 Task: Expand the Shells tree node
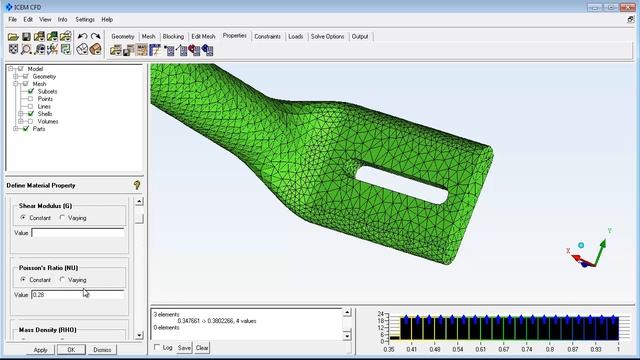(21, 114)
